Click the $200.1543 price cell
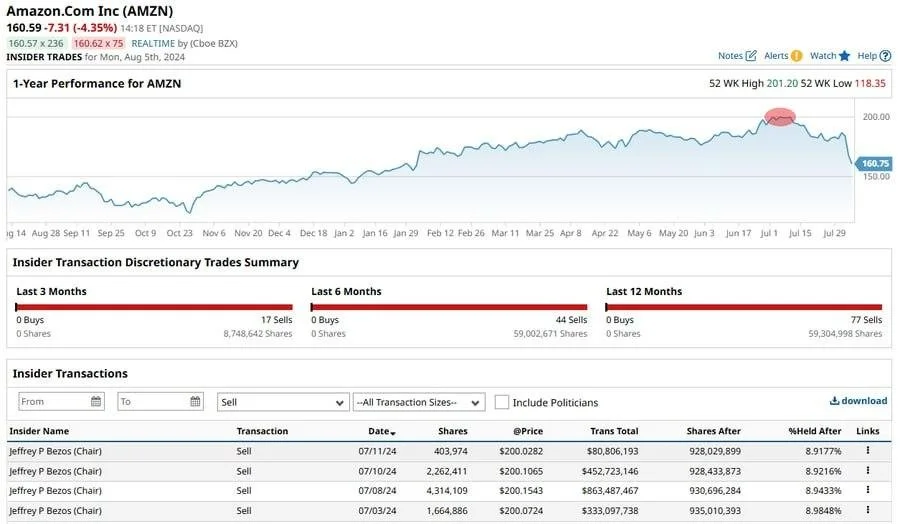This screenshot has width=900, height=524. 521,491
